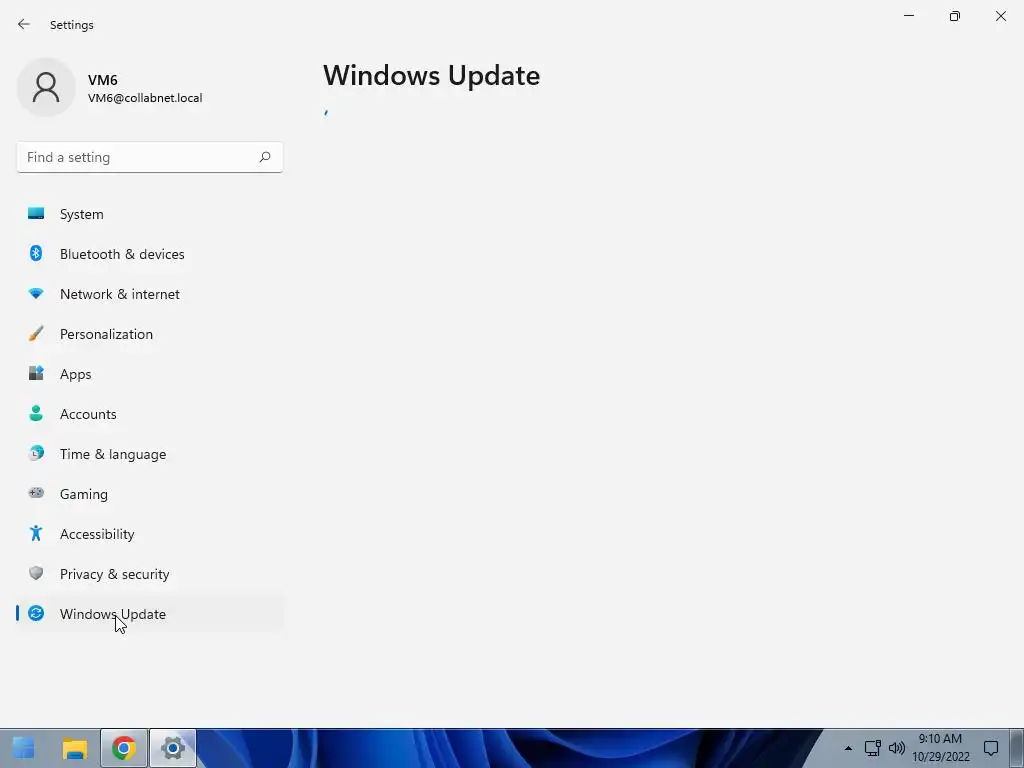Select Windows Update in sidebar
Image resolution: width=1024 pixels, height=768 pixels.
pyautogui.click(x=150, y=614)
